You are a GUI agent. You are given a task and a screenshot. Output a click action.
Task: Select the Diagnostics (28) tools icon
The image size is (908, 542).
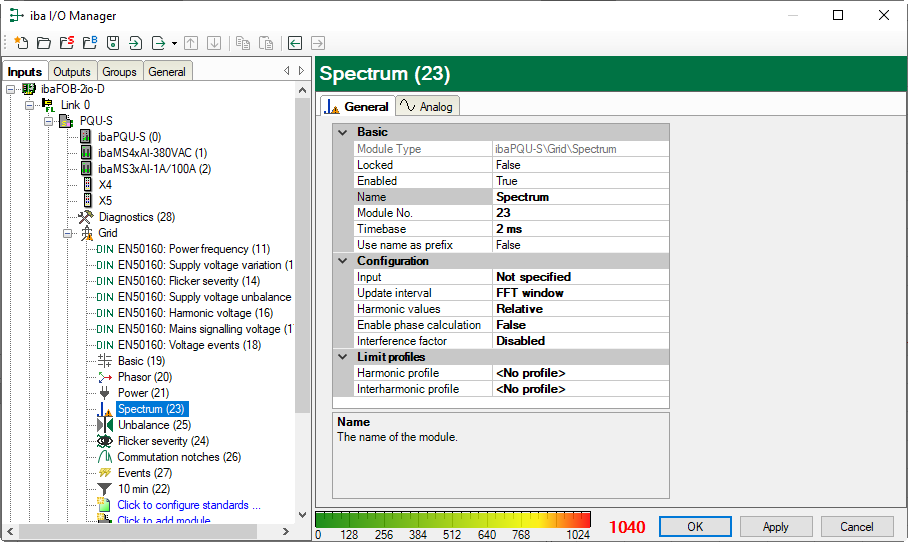click(x=85, y=217)
